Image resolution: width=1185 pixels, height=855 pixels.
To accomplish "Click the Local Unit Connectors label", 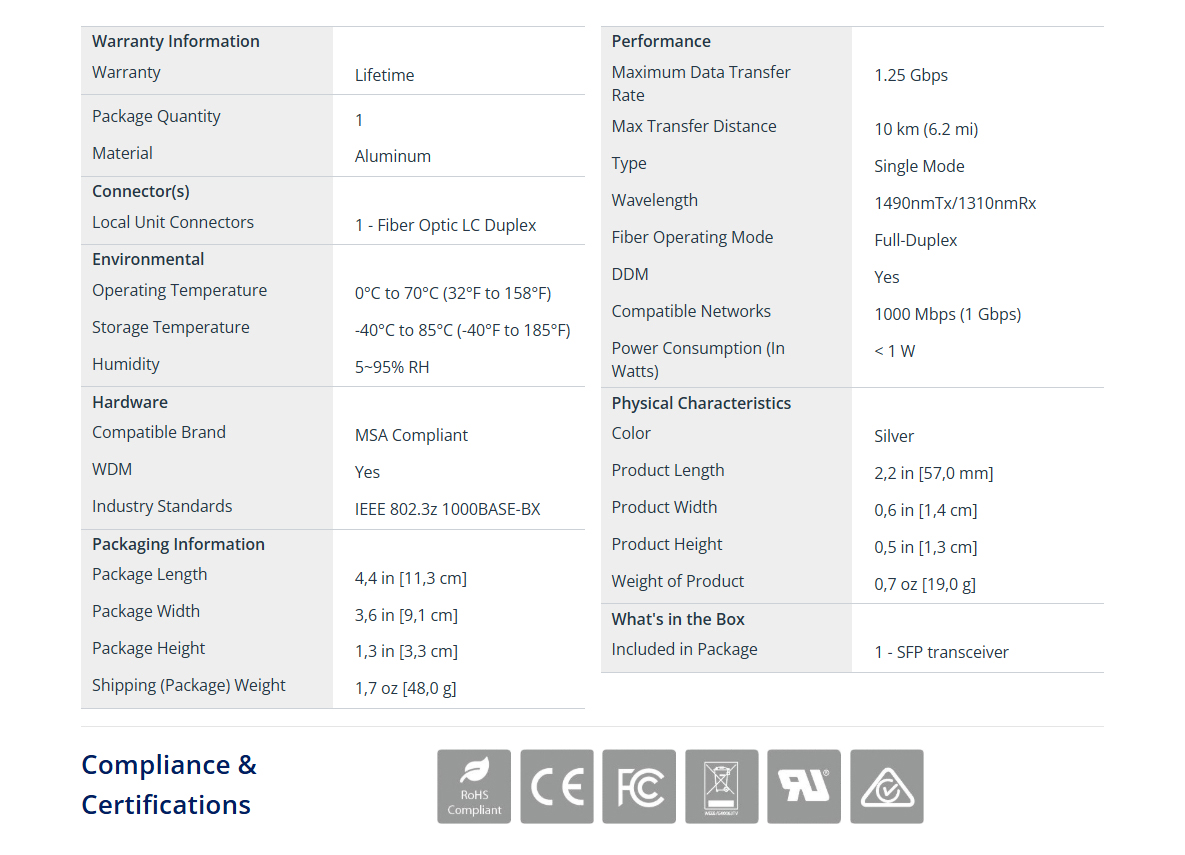I will click(173, 222).
